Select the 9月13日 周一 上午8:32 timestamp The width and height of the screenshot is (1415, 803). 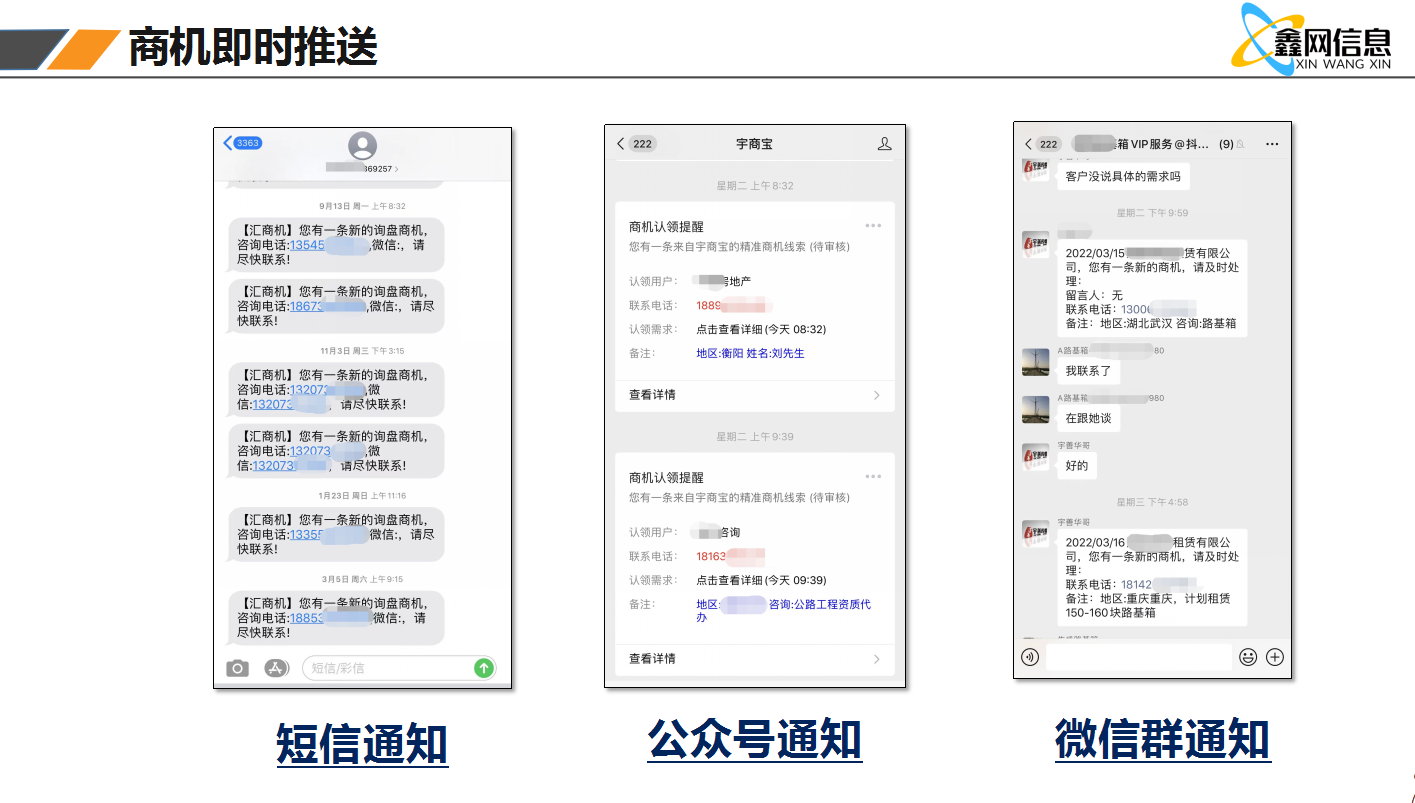[362, 206]
